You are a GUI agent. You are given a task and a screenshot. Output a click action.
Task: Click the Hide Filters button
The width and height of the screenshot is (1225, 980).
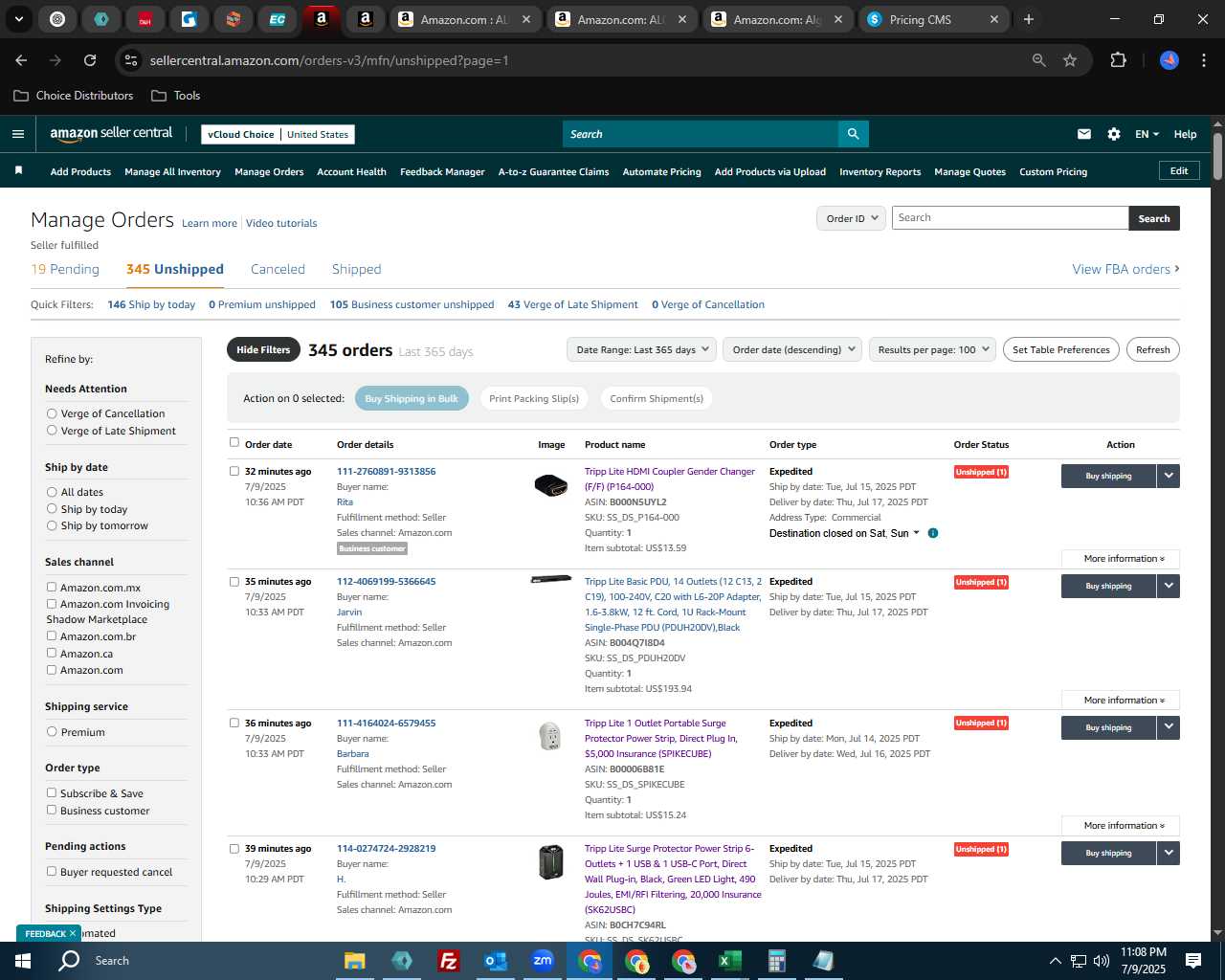click(263, 349)
